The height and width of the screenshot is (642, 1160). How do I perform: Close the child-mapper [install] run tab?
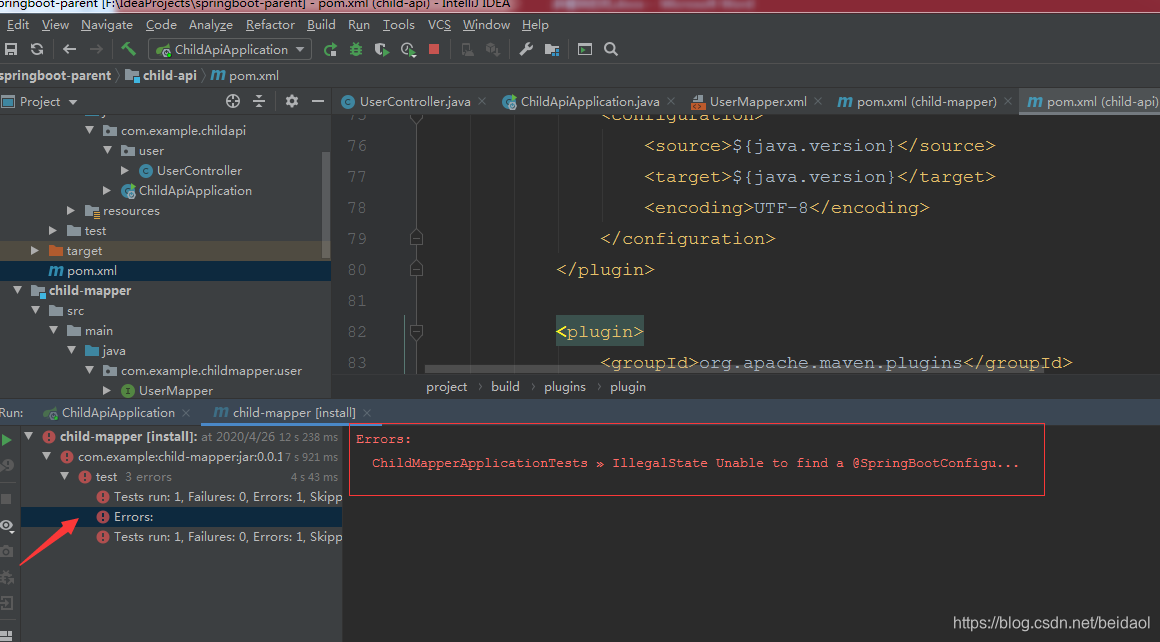[367, 413]
